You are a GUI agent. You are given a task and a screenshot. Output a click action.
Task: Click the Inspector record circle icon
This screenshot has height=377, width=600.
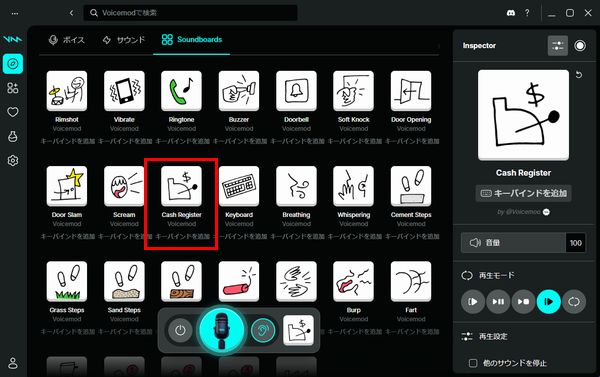click(x=580, y=46)
